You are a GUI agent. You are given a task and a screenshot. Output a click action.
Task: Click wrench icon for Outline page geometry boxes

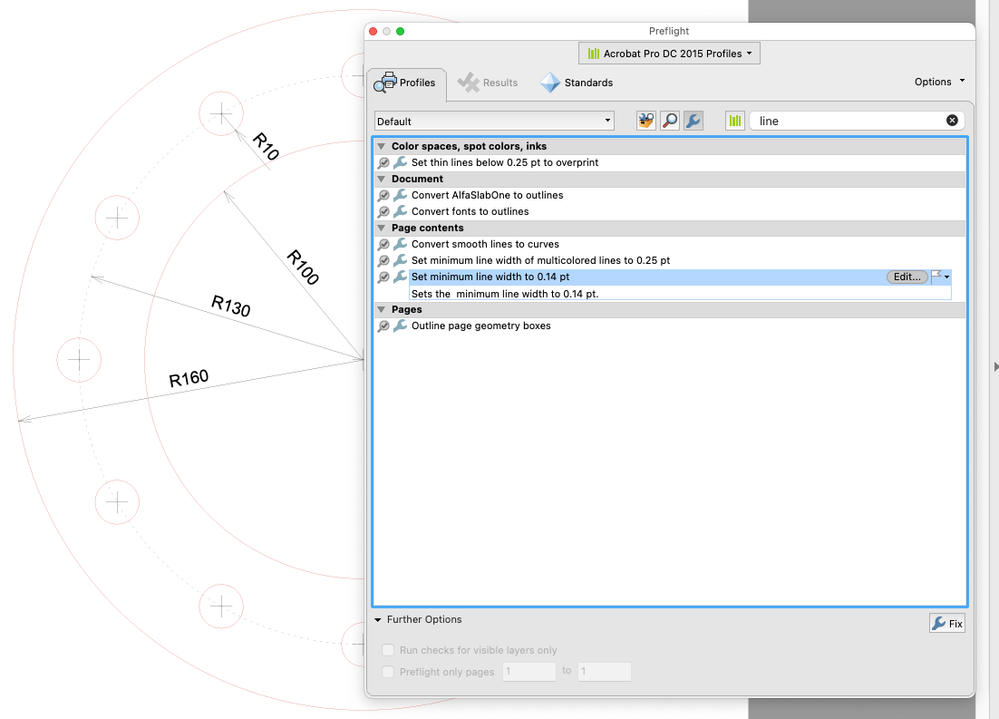400,325
